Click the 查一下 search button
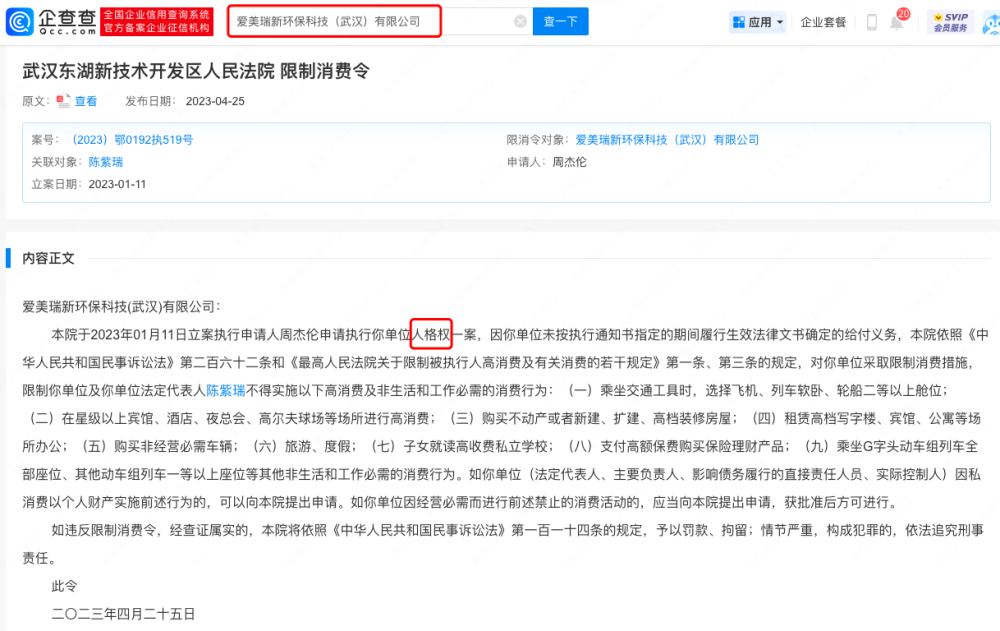 pos(561,22)
